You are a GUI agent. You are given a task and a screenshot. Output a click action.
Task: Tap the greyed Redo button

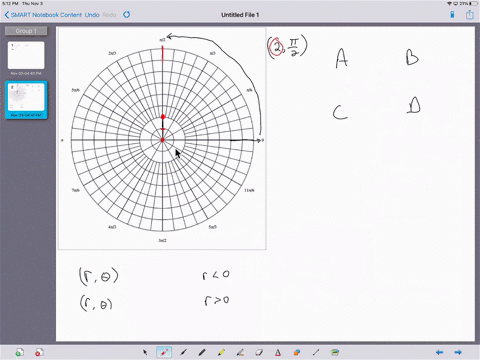click(x=109, y=15)
